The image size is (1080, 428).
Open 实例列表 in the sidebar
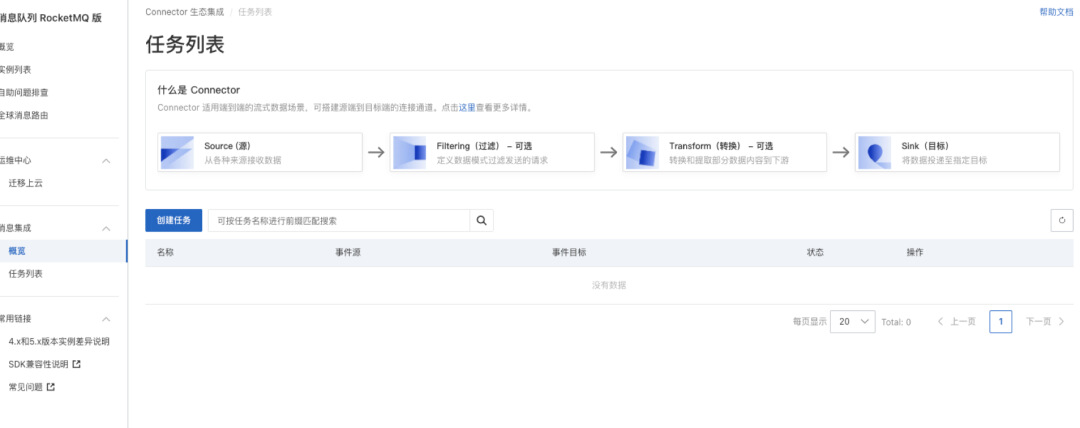point(15,70)
